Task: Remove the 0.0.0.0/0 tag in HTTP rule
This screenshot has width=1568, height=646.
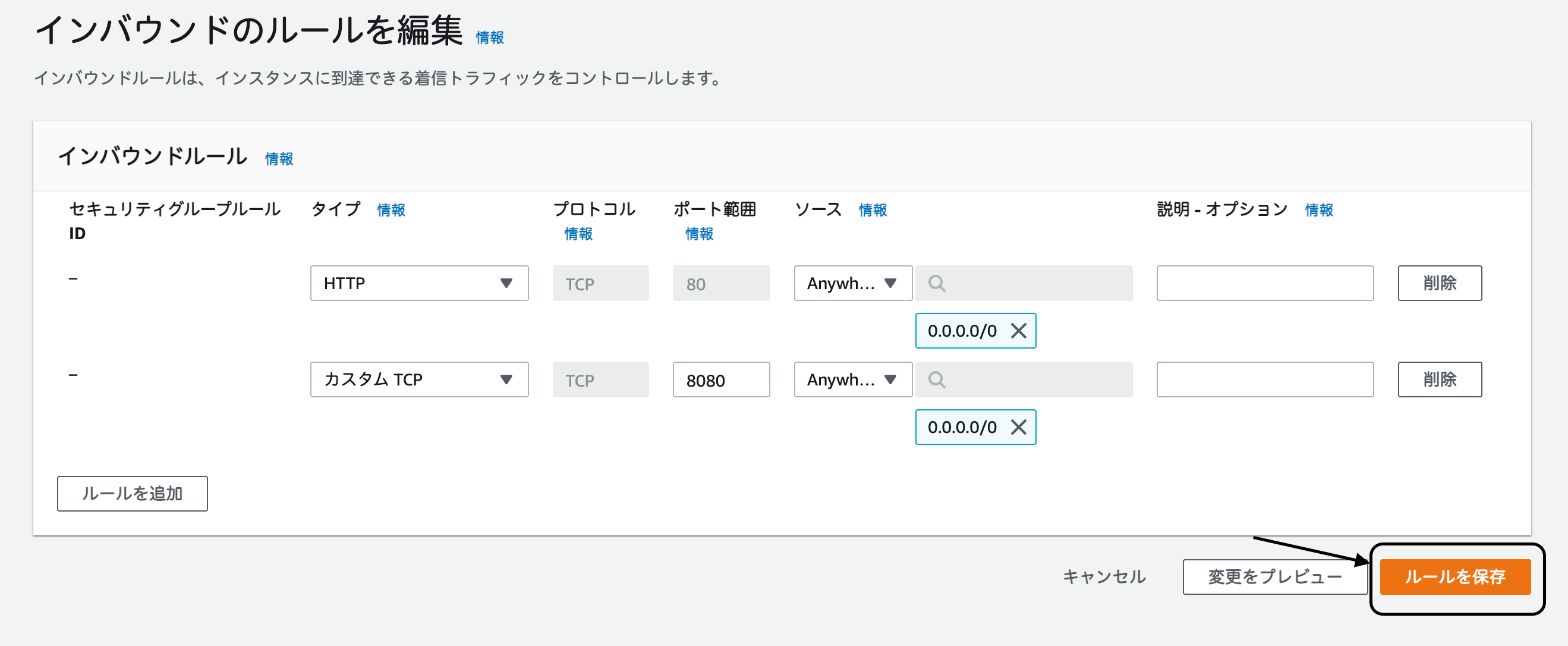Action: [1018, 331]
